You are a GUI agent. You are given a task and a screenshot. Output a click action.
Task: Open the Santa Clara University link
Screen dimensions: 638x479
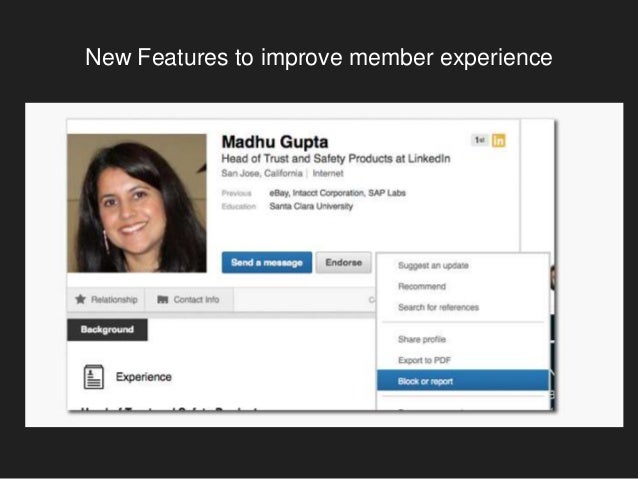(x=311, y=206)
